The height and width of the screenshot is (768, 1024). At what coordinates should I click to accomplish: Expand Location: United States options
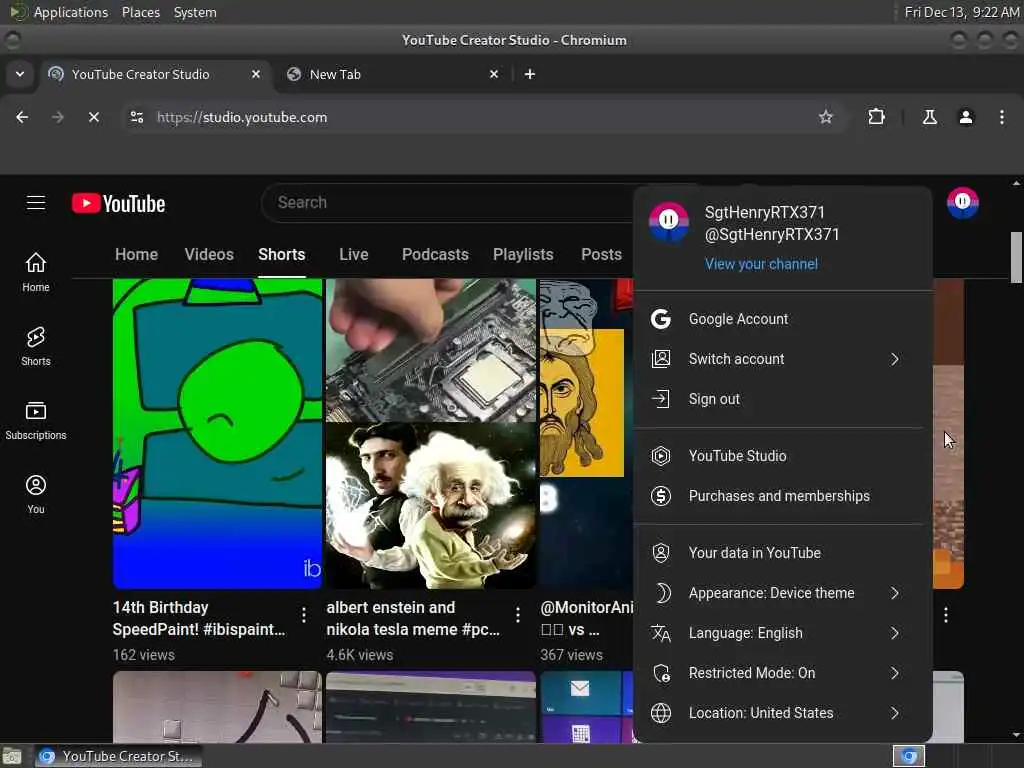pos(782,712)
